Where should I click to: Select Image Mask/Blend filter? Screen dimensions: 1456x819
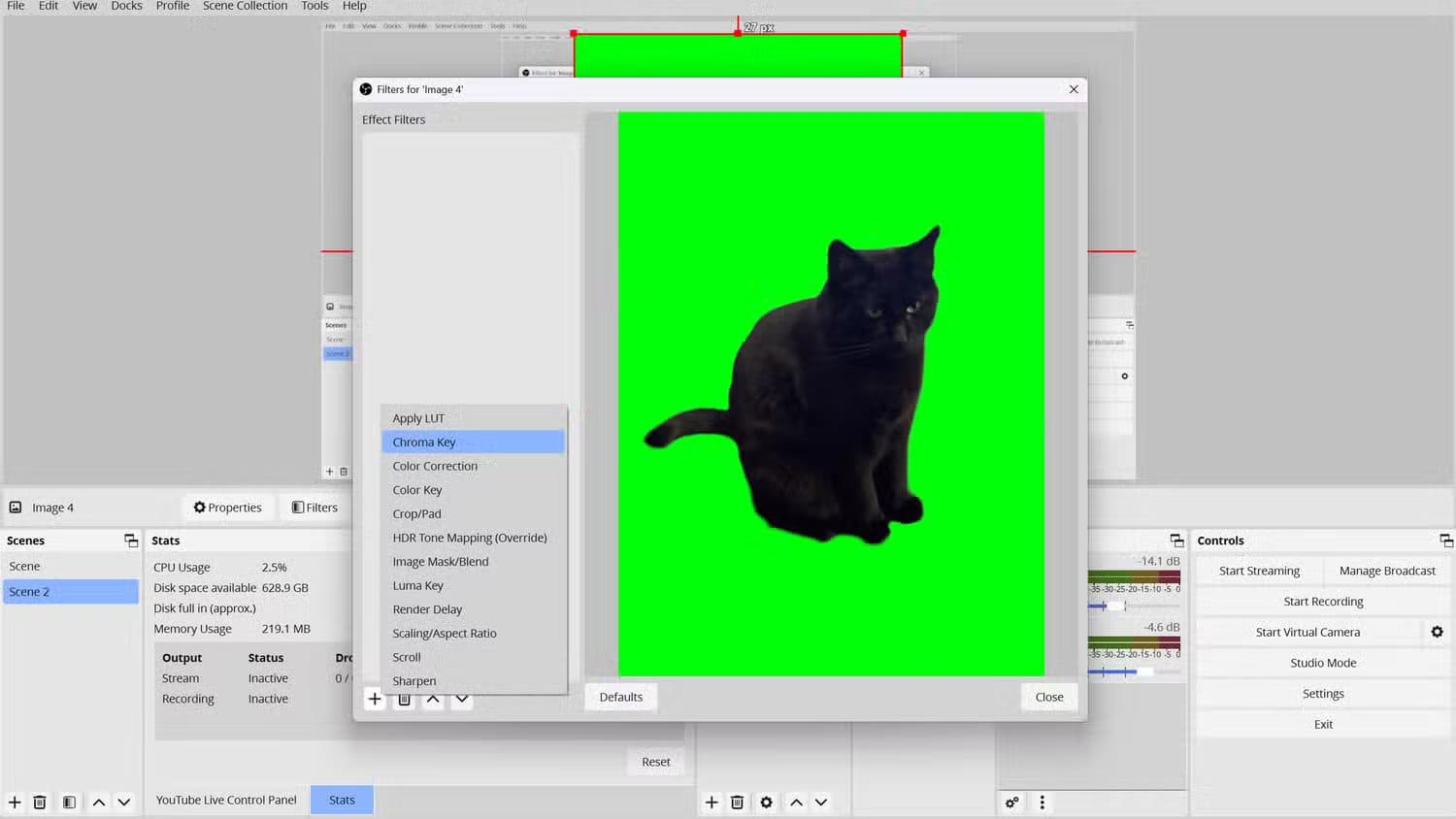[x=473, y=562]
